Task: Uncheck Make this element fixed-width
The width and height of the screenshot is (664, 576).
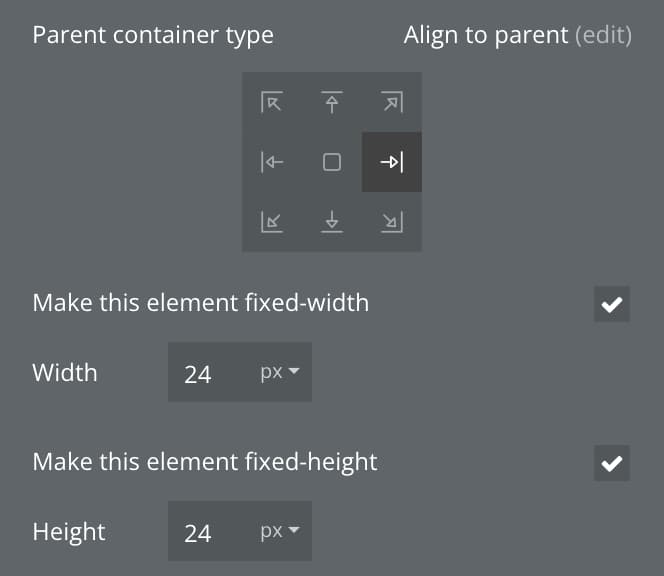Action: pos(611,304)
